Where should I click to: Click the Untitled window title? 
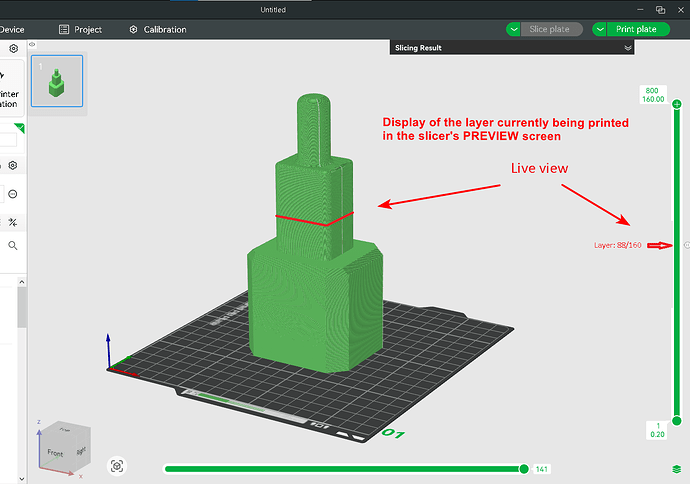click(x=273, y=10)
